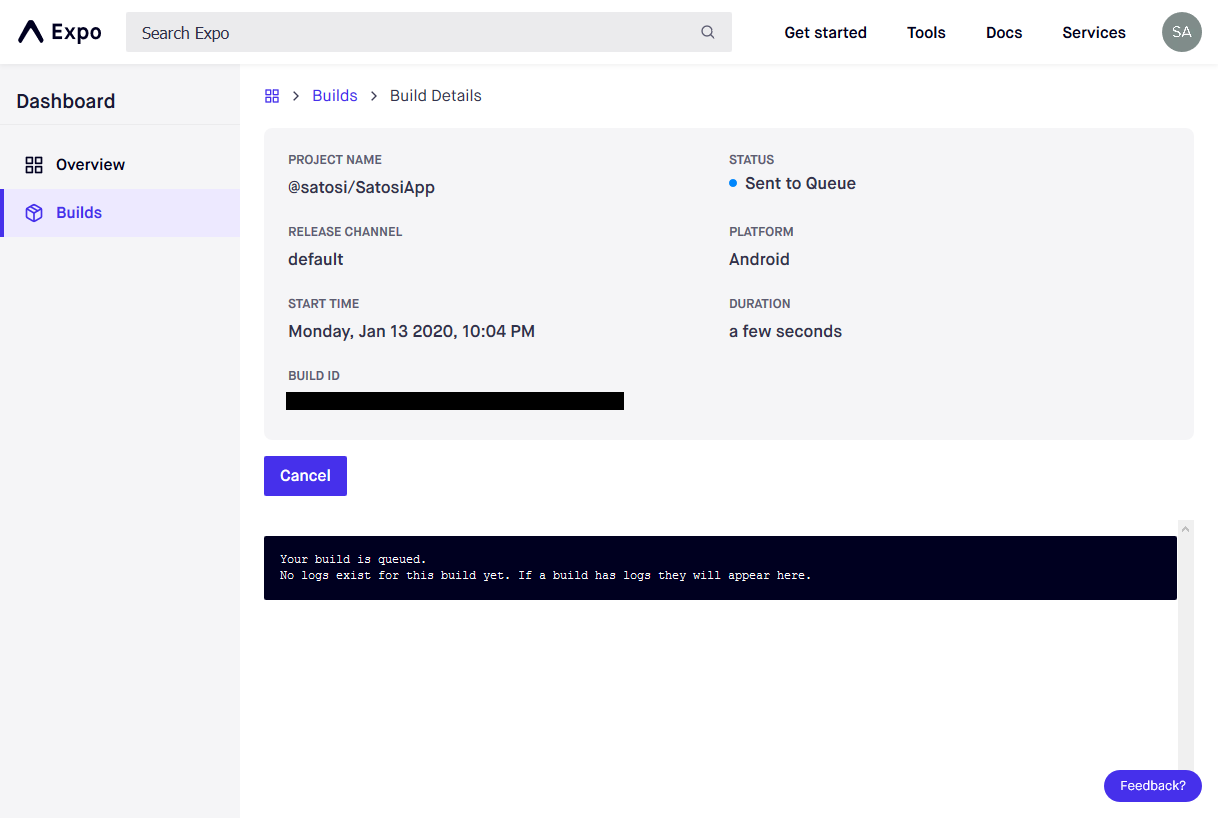Open the Docs menu
The width and height of the screenshot is (1218, 818).
pos(1004,32)
